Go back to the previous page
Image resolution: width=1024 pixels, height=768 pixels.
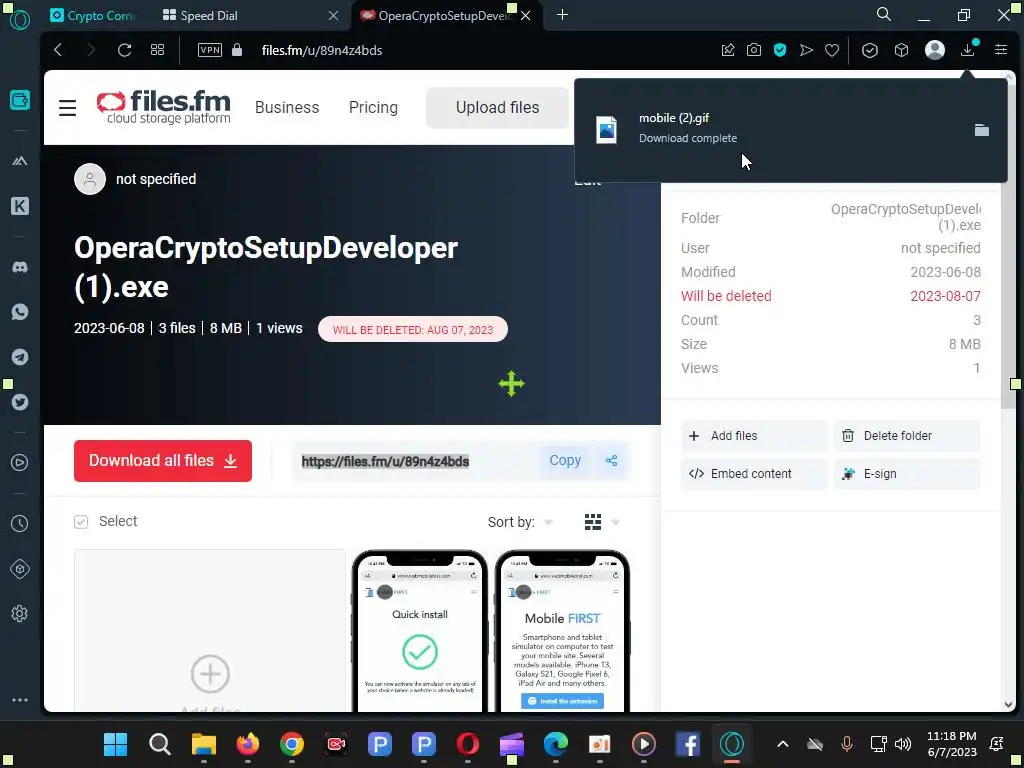58,50
